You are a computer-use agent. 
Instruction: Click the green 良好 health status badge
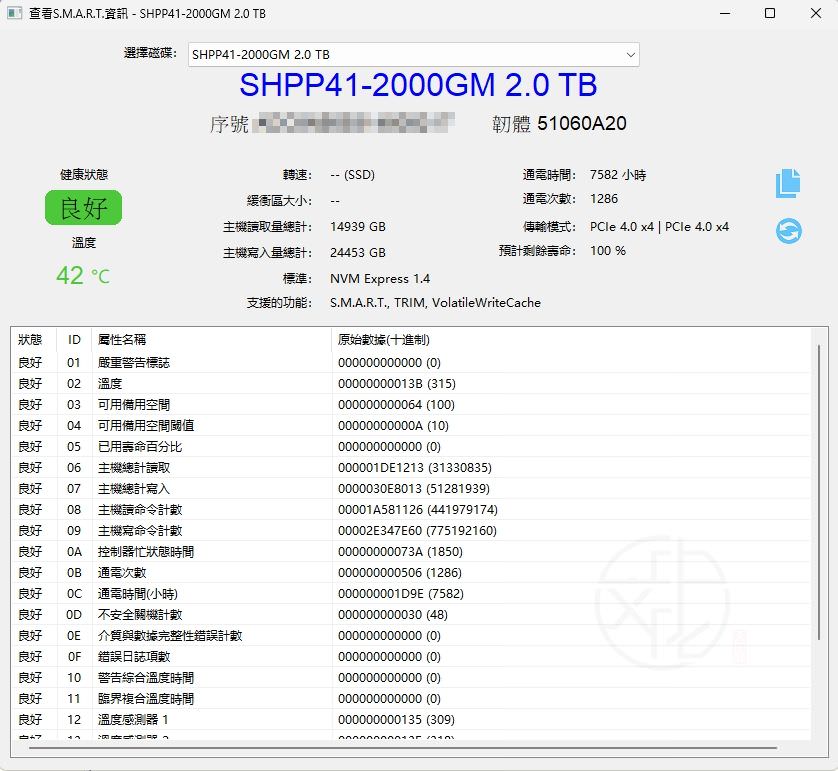coord(83,207)
